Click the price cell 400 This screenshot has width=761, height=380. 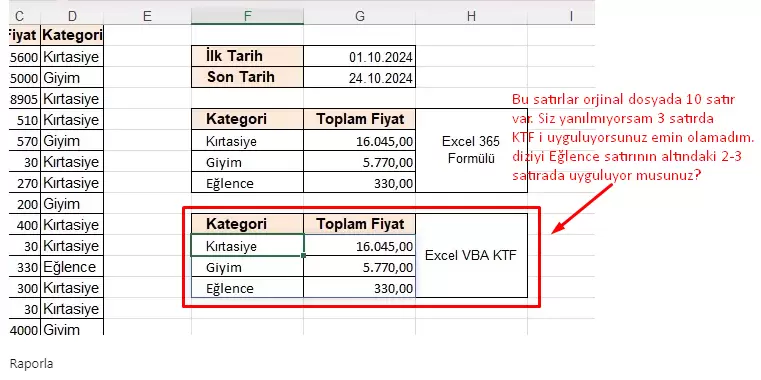(25, 225)
